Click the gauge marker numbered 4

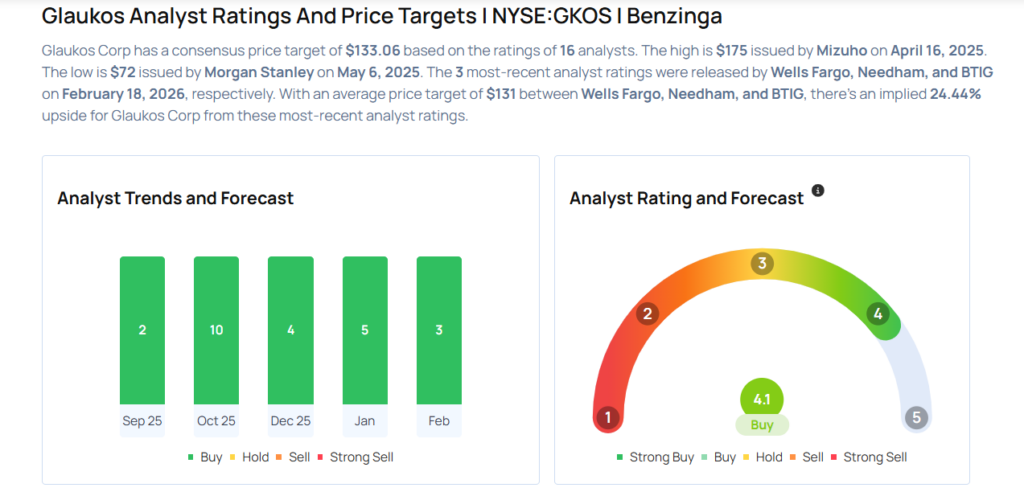point(877,314)
